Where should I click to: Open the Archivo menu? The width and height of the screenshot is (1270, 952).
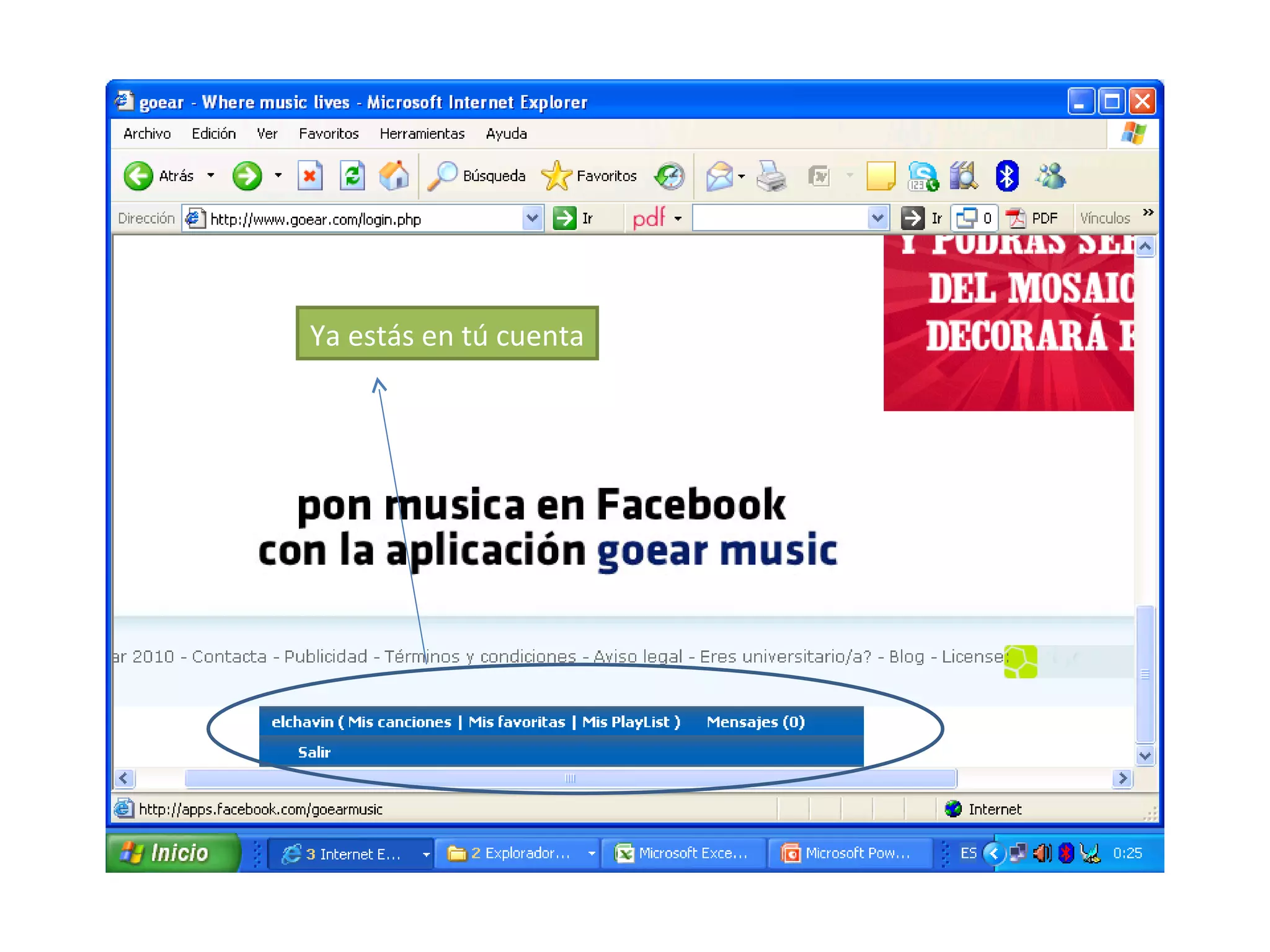point(147,134)
